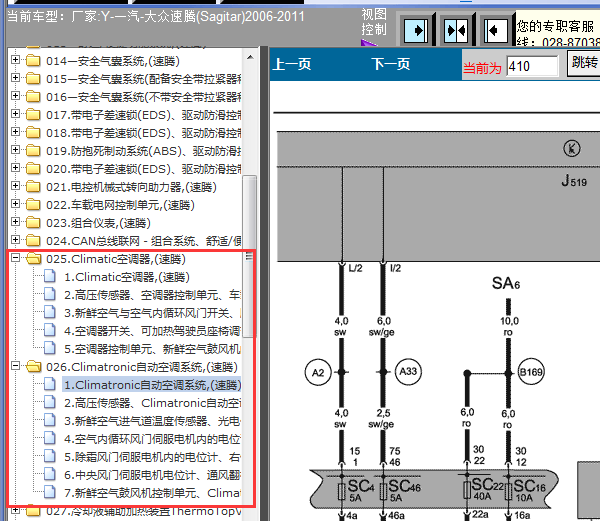Click the open folder icon of 026 Climatronic

(34, 366)
